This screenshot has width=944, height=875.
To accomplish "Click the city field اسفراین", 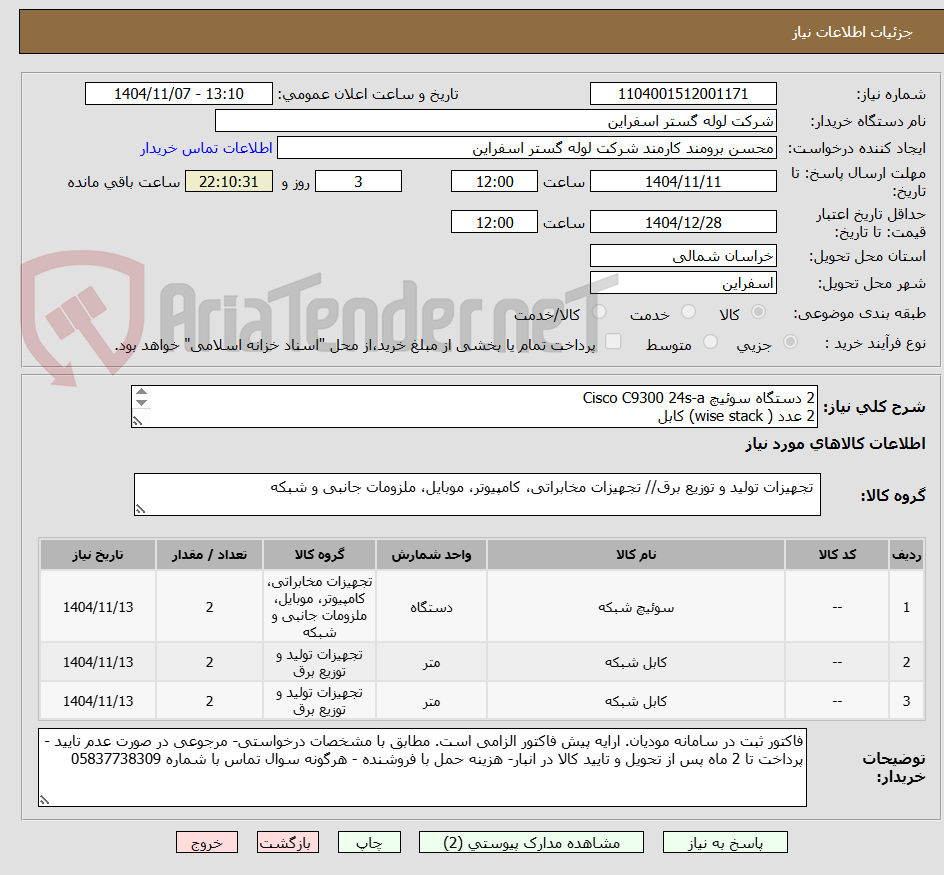I will [683, 283].
